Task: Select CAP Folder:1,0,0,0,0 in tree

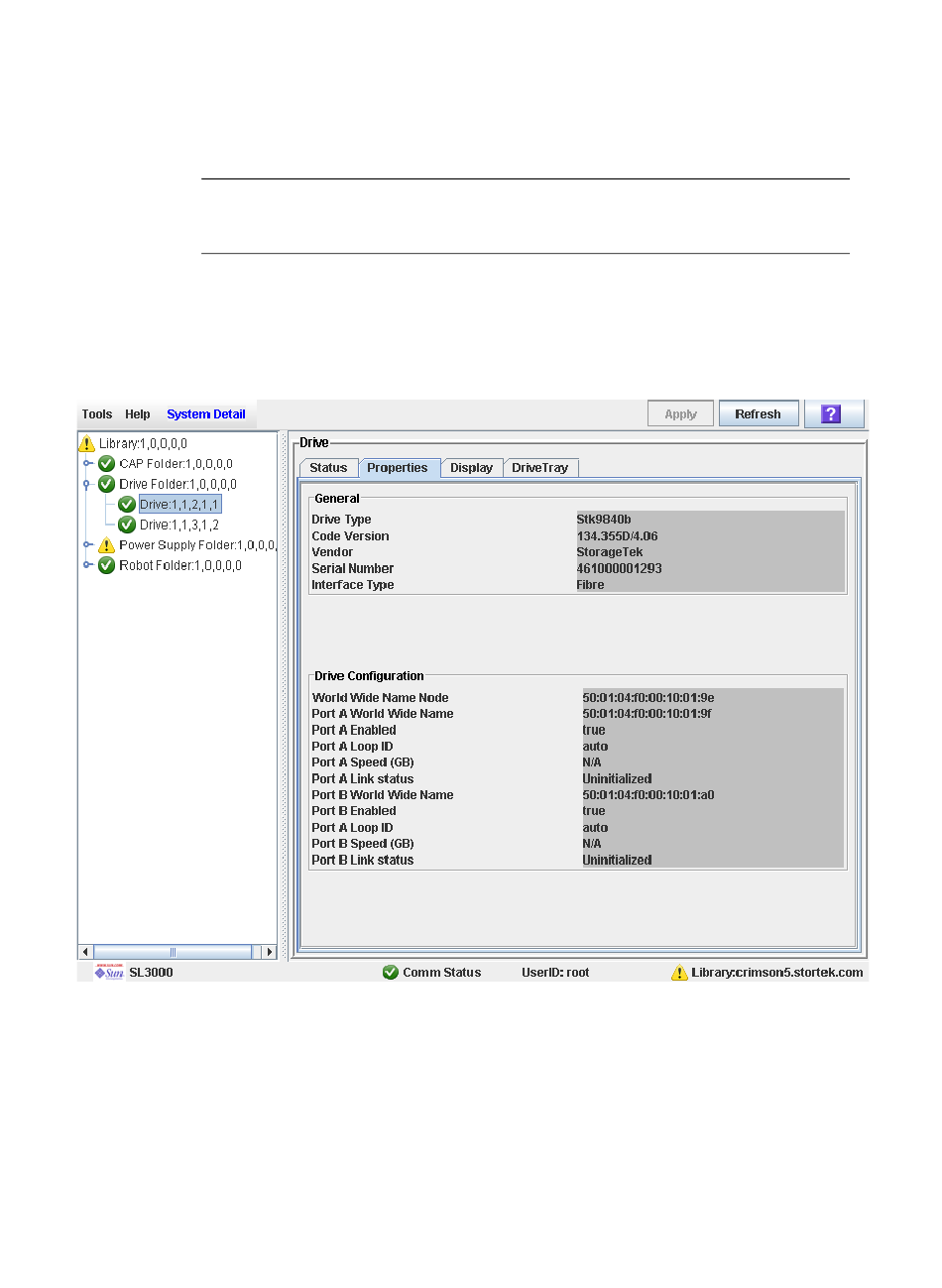Action: [x=177, y=464]
